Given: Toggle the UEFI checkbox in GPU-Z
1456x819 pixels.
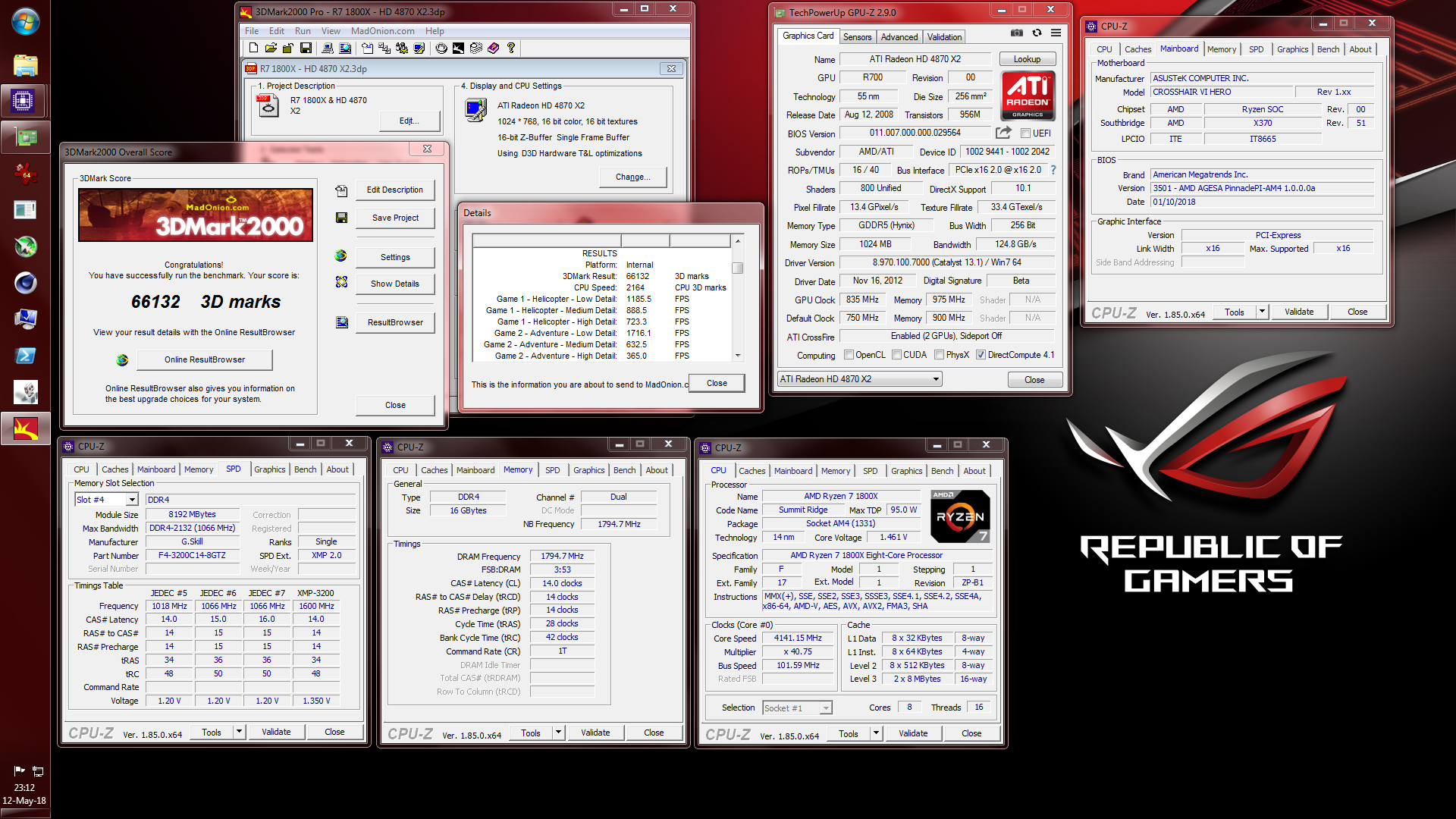Looking at the screenshot, I should [x=1025, y=133].
